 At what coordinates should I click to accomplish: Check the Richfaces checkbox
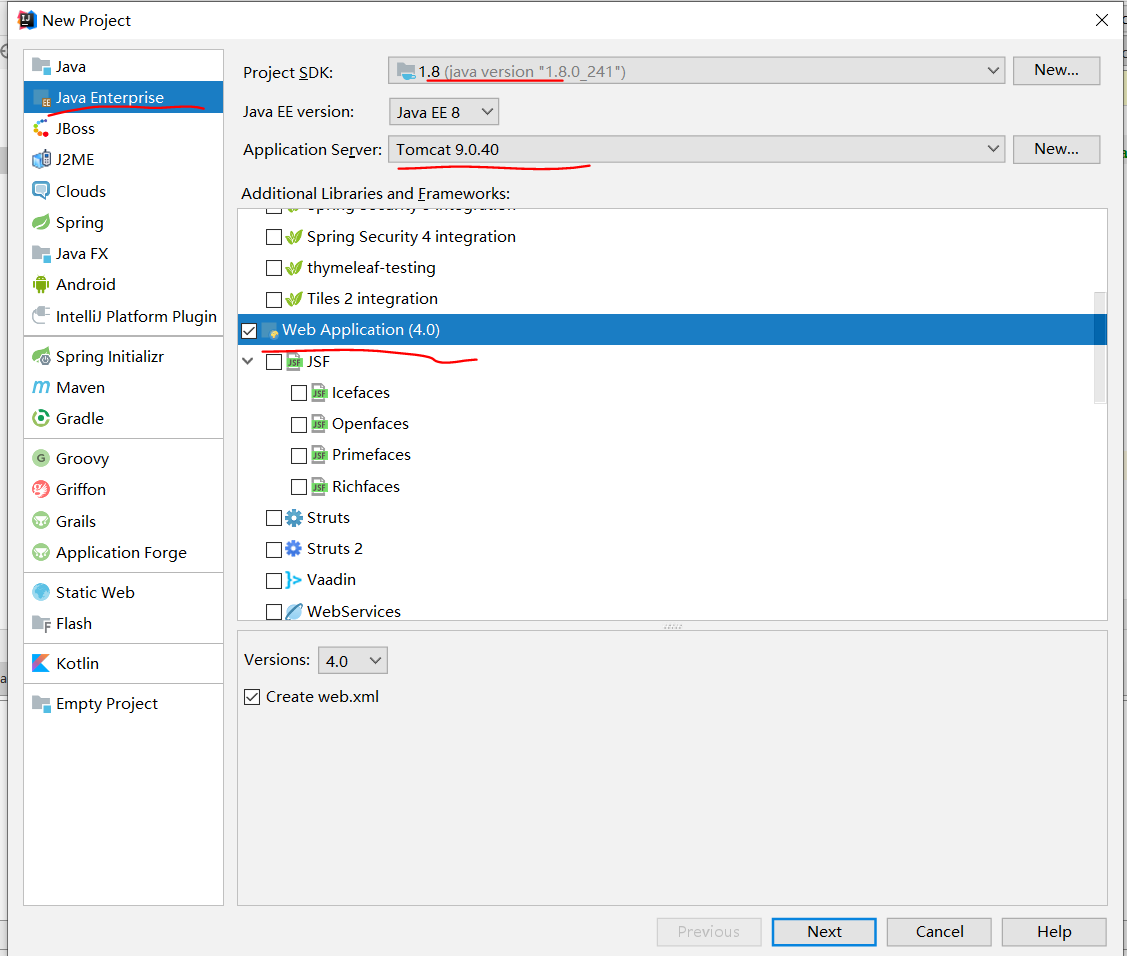click(298, 487)
